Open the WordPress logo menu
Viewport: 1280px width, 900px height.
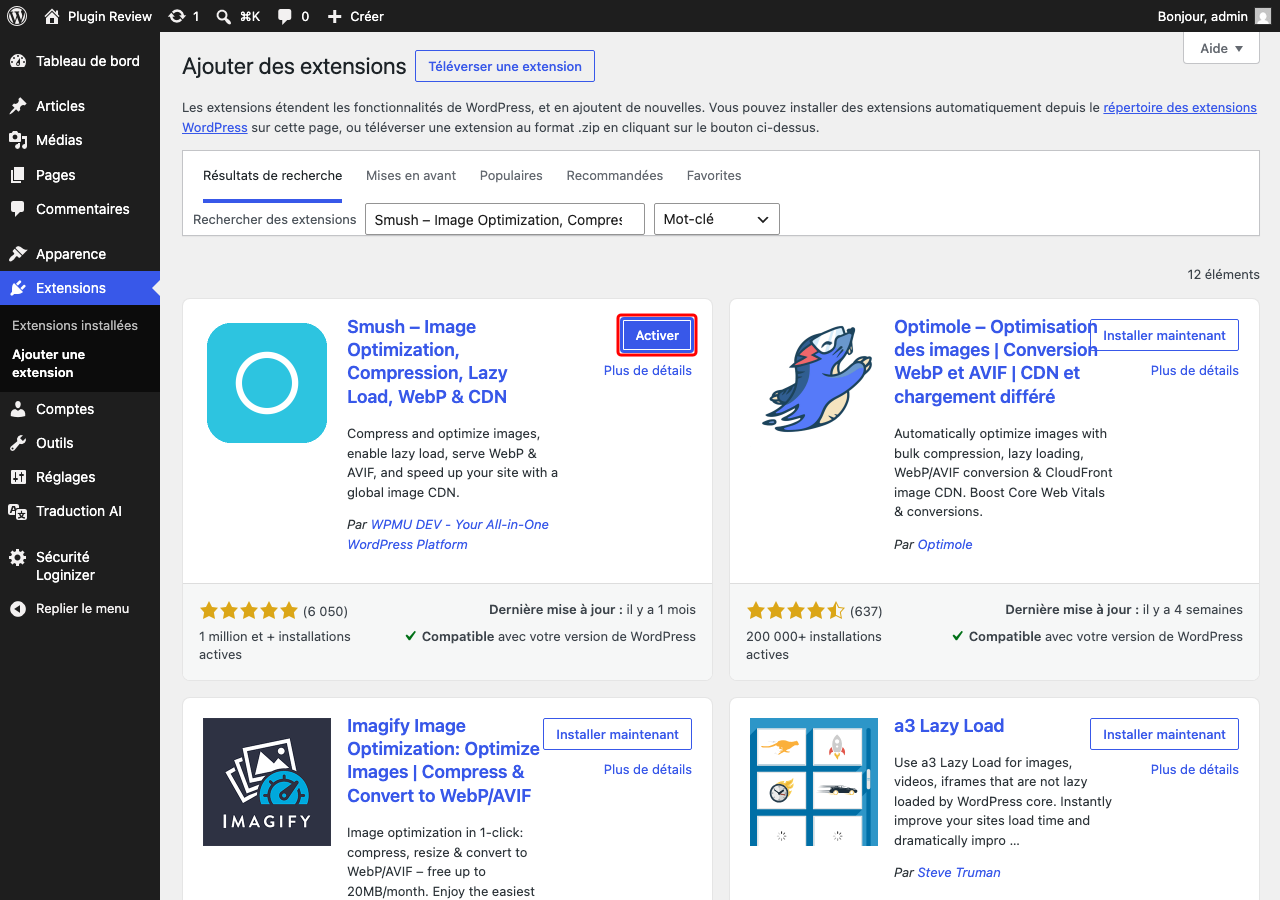click(17, 16)
